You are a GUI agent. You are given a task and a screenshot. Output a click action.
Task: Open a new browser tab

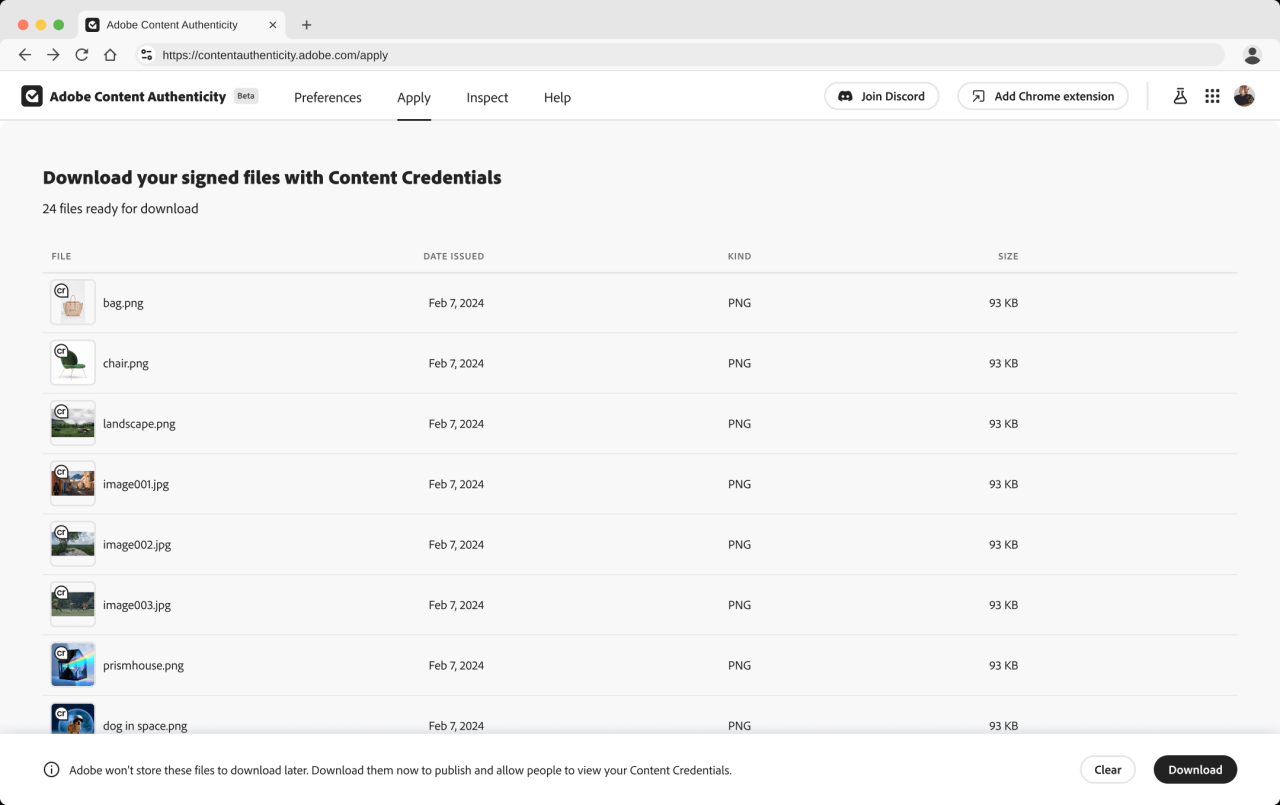(307, 24)
